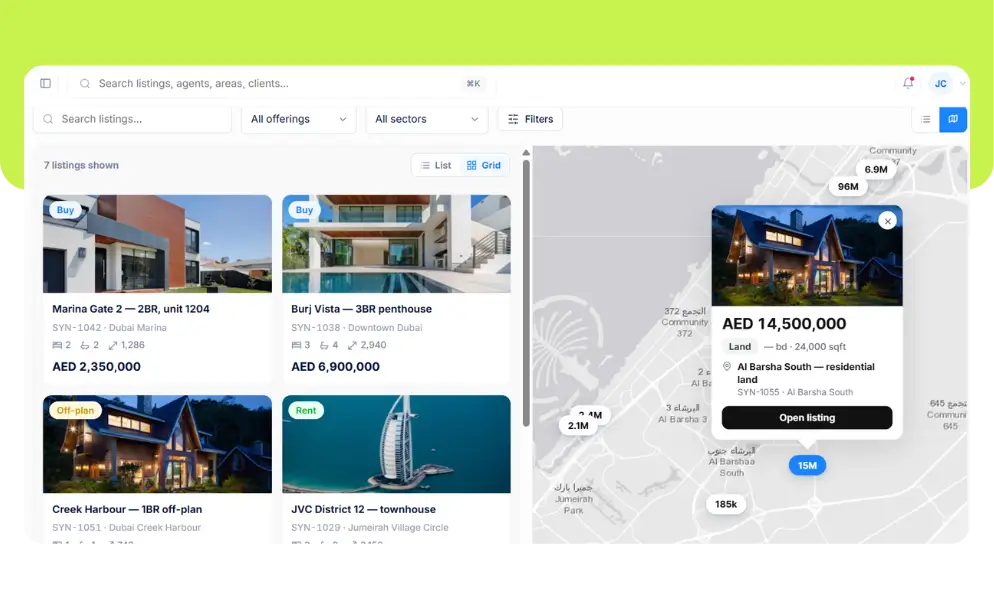Click the bed icon on Marina Gate 2
994x609 pixels.
(57, 345)
